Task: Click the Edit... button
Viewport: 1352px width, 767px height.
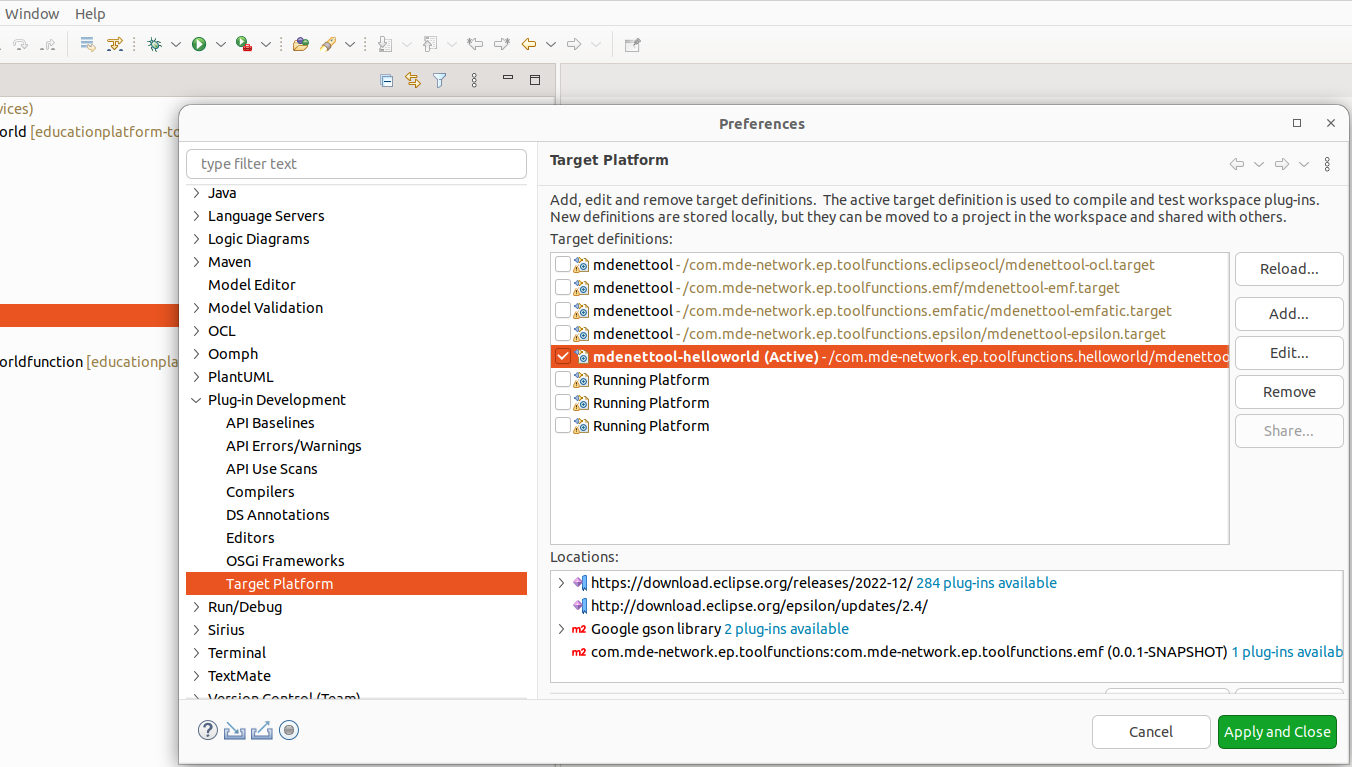Action: (1289, 353)
